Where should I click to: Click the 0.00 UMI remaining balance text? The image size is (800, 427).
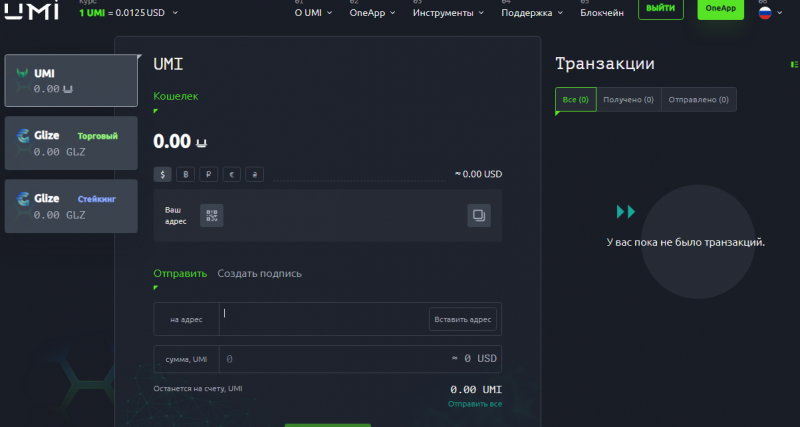(x=476, y=390)
